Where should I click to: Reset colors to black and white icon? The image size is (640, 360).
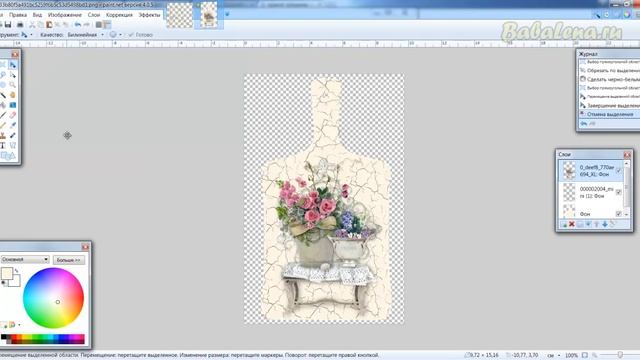(x=4, y=282)
